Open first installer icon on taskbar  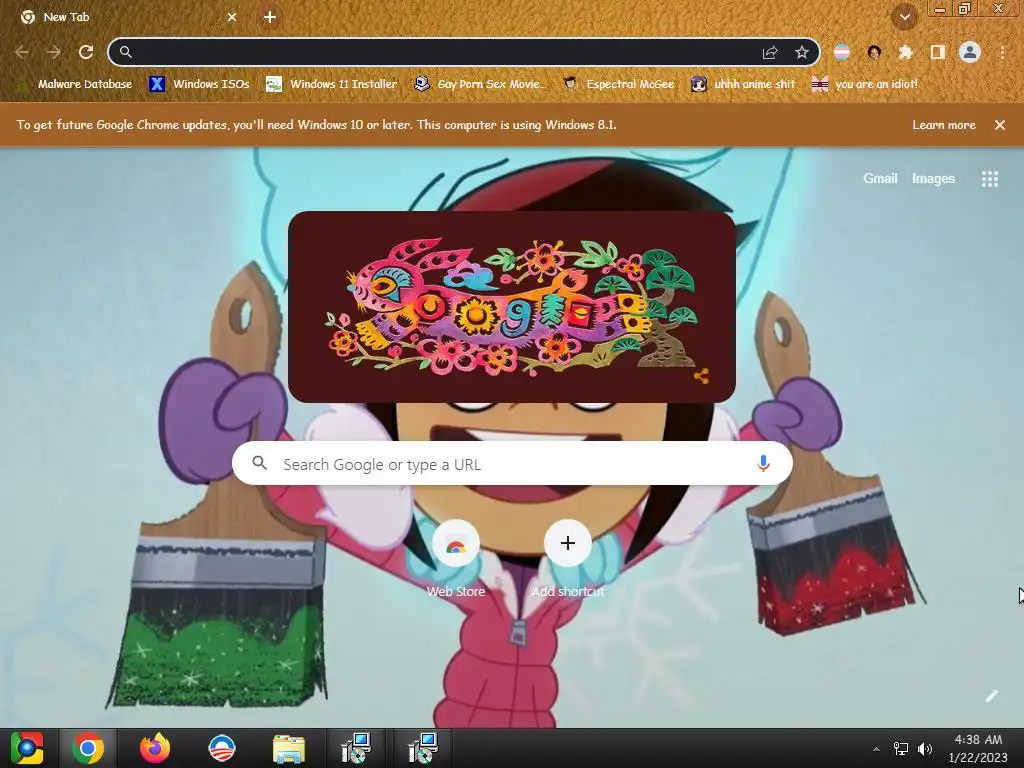[x=356, y=748]
